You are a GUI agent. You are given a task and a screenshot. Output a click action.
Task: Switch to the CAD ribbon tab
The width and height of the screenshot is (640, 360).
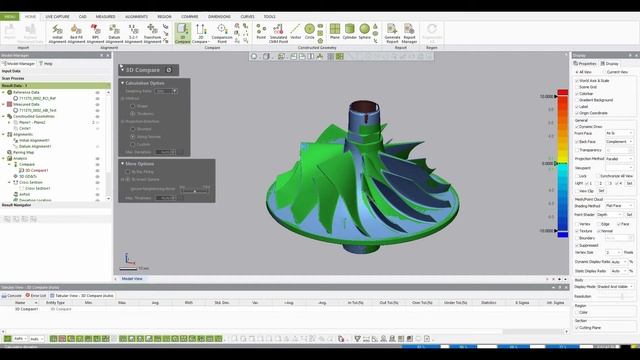(x=82, y=17)
